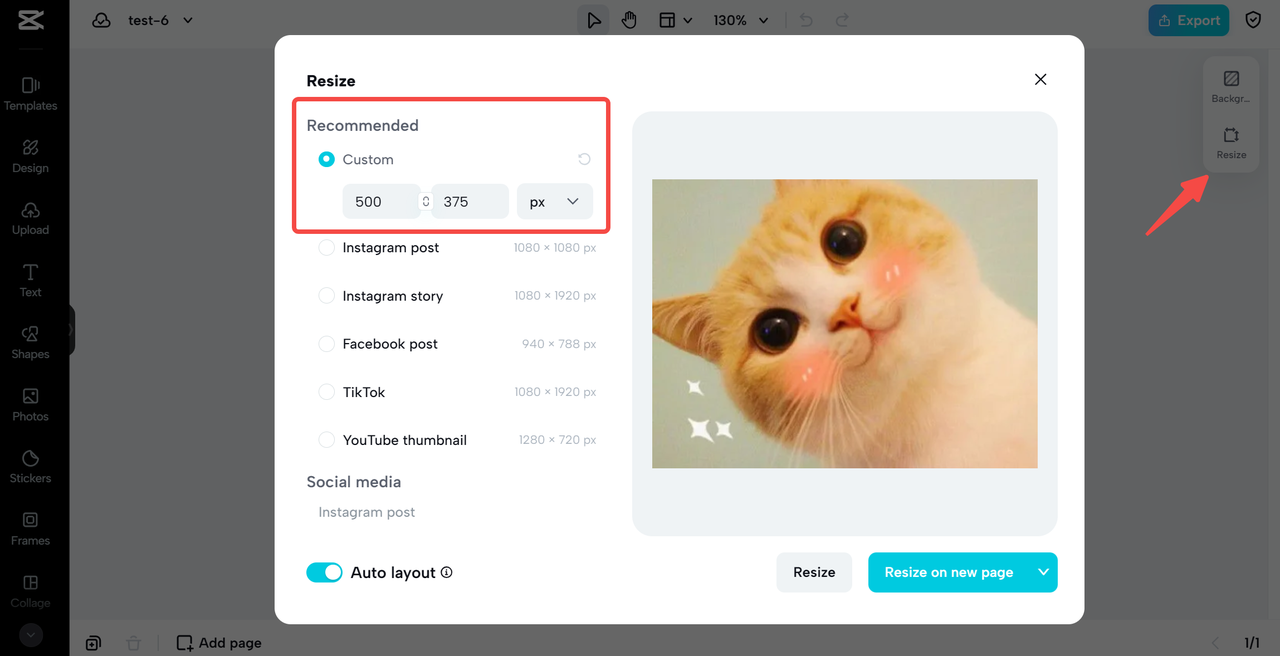This screenshot has height=656, width=1280.
Task: Click the Export button
Action: click(1189, 20)
